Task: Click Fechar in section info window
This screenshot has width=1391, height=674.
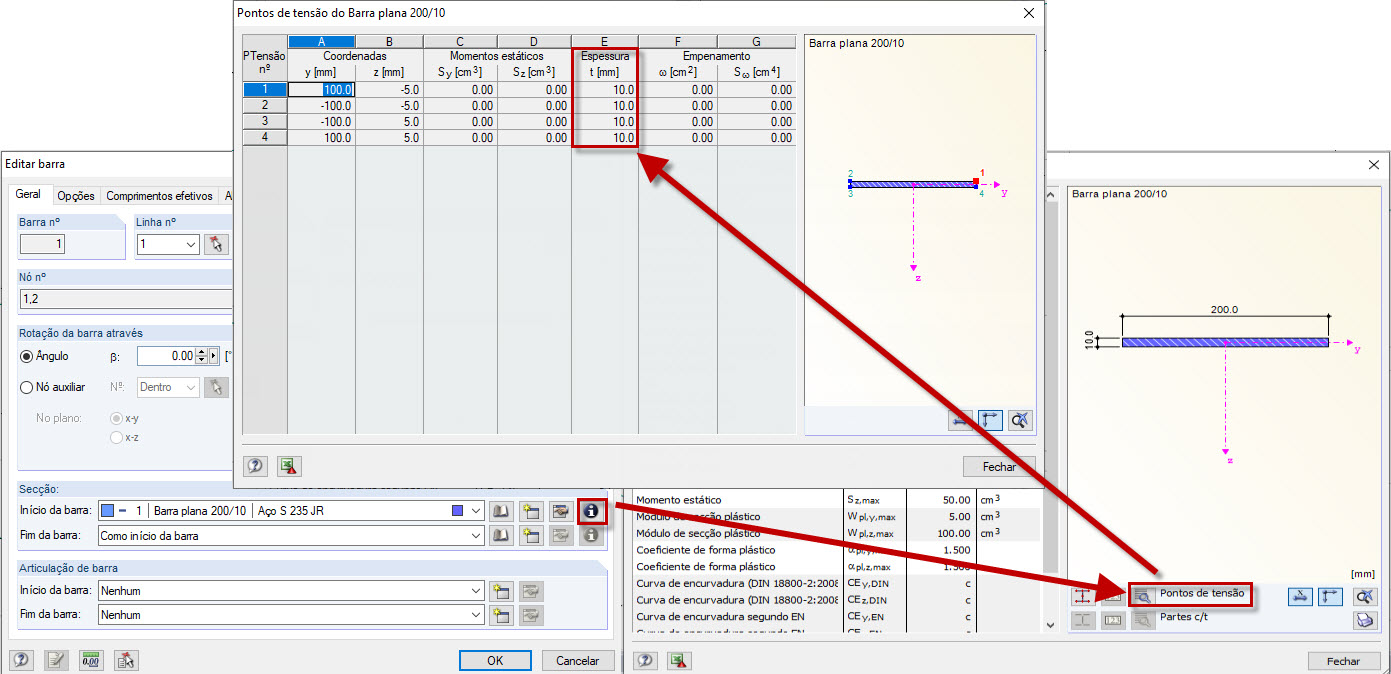Action: (1343, 660)
